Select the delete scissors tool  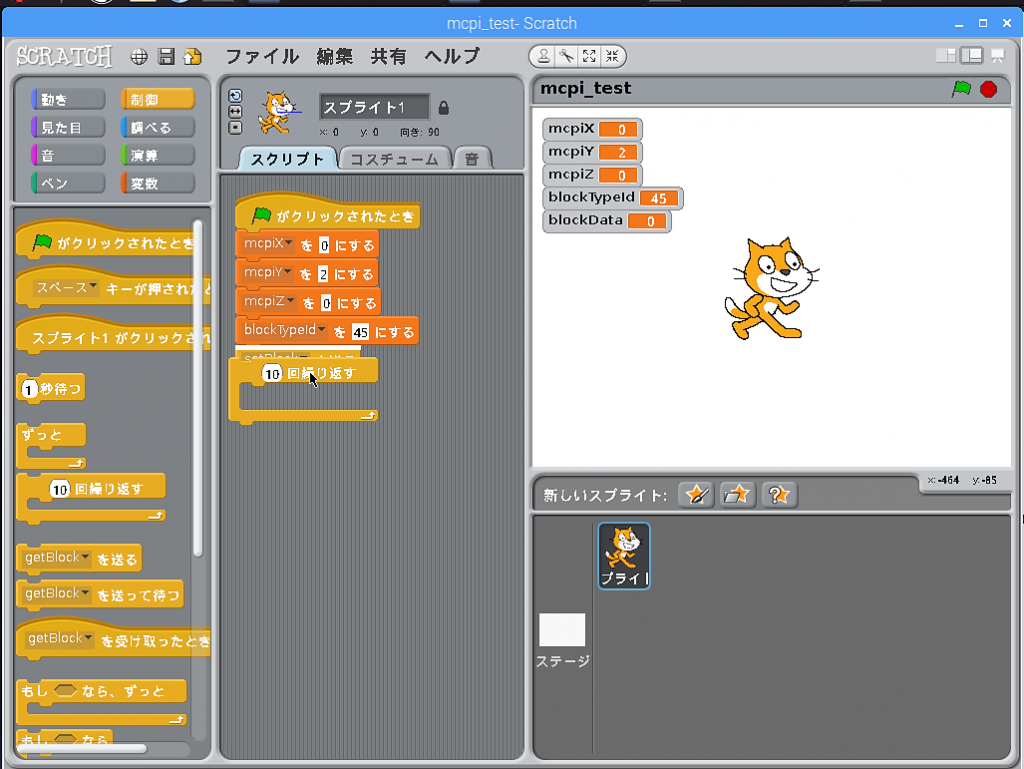pyautogui.click(x=566, y=56)
